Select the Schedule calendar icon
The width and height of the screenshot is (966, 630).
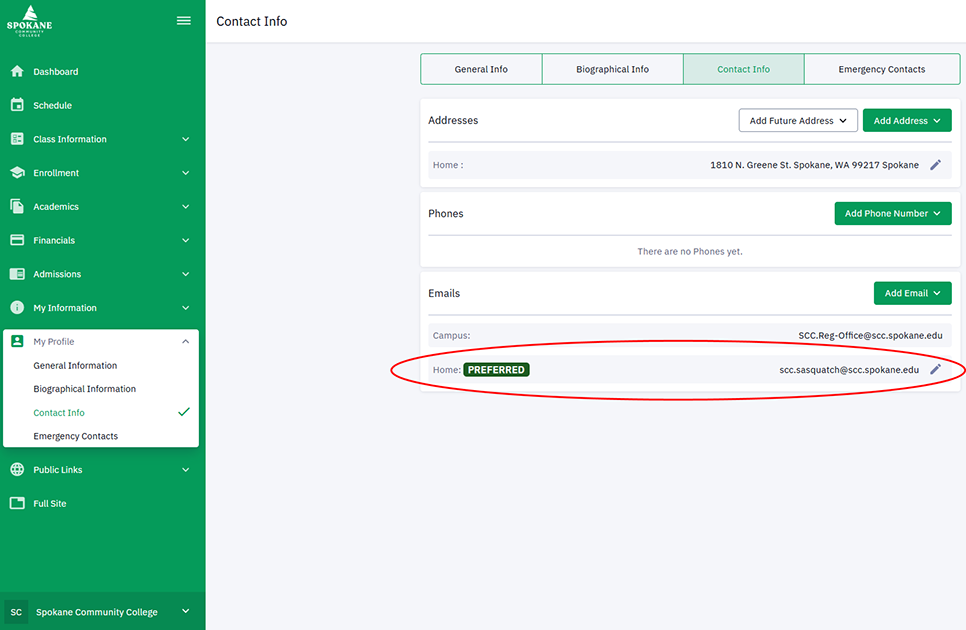(17, 105)
